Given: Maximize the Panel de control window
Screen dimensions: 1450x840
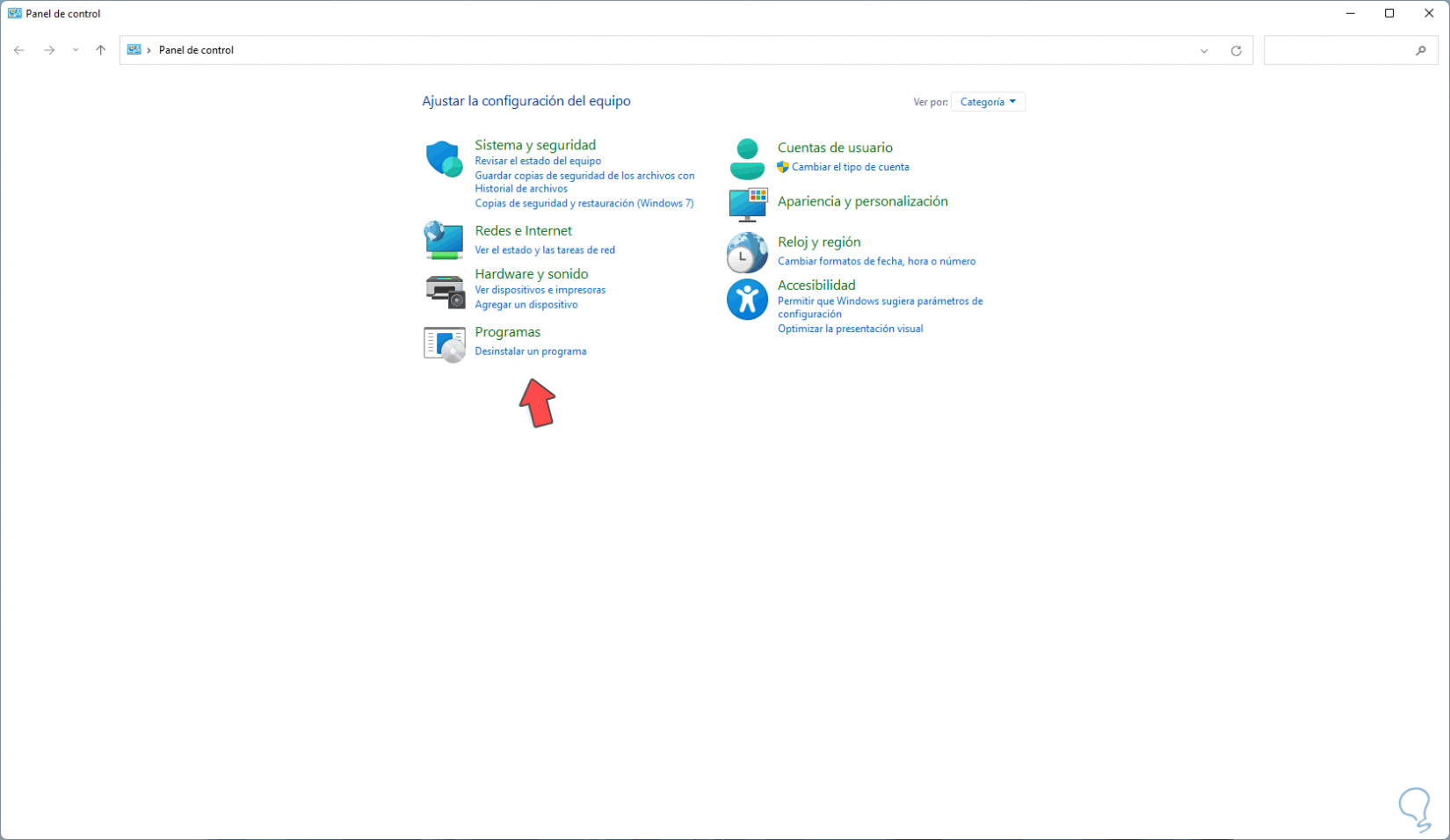Looking at the screenshot, I should [x=1389, y=13].
